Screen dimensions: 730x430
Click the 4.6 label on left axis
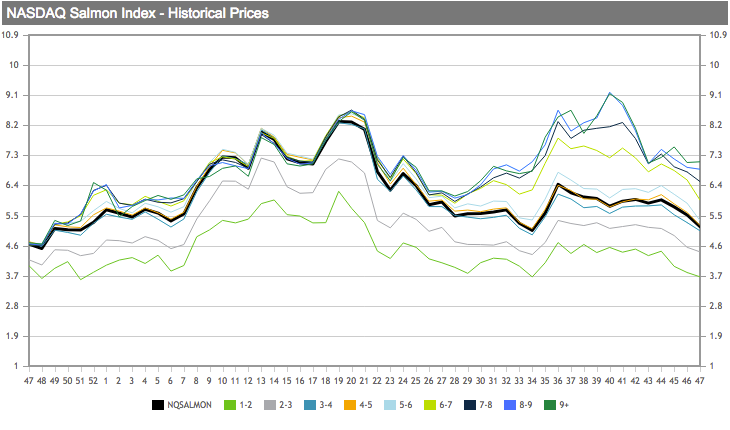click(x=13, y=246)
